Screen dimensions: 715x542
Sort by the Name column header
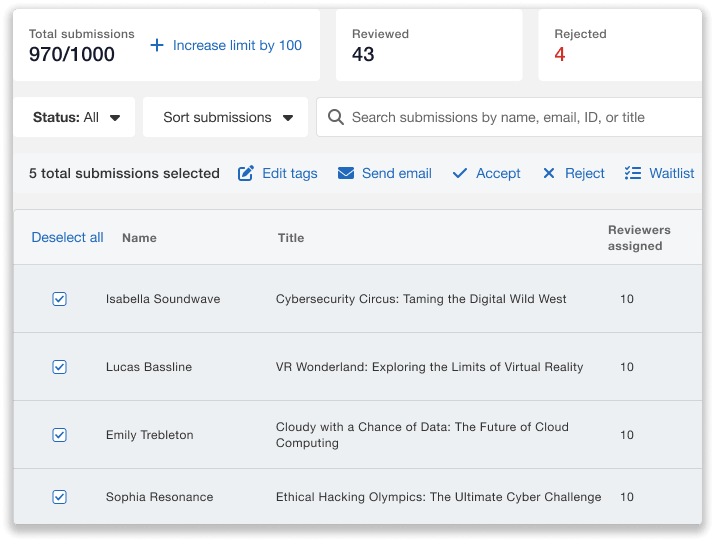(139, 238)
